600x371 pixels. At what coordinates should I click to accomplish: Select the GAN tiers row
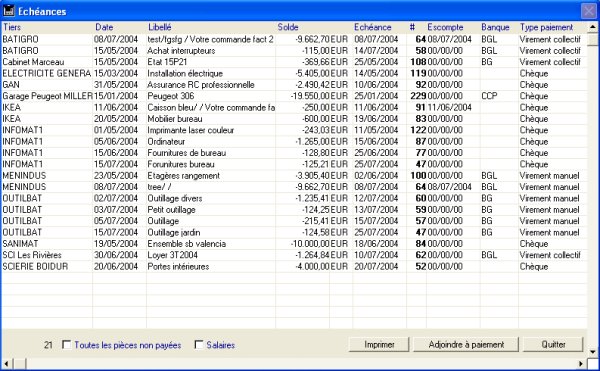point(294,85)
